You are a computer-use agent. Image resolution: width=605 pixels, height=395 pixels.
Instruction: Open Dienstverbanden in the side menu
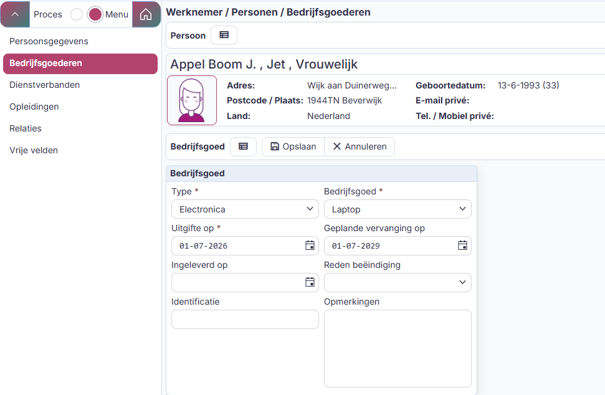click(80, 85)
